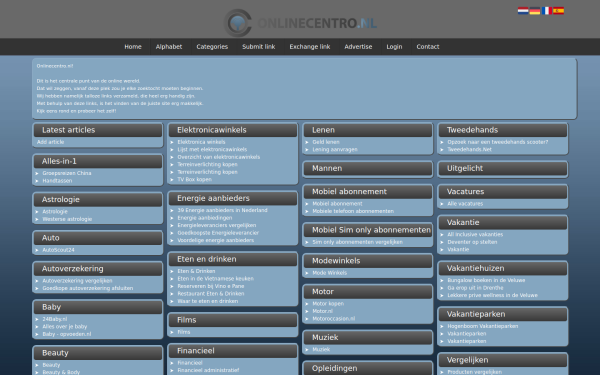Open the Motor kopen link
600x375 pixels.
coord(328,304)
